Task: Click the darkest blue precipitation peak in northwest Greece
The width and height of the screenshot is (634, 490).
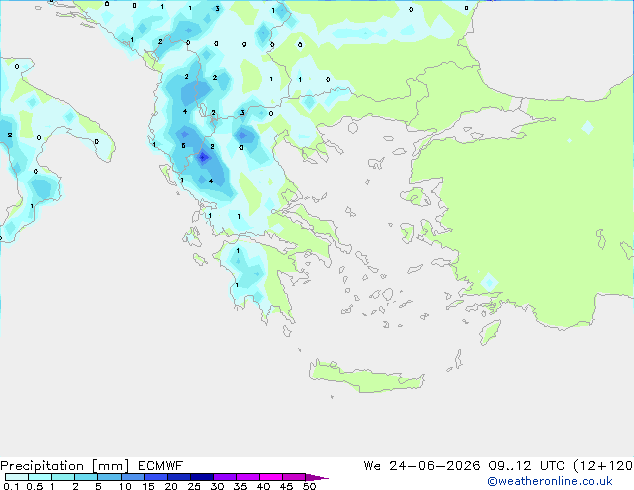Action: point(203,157)
